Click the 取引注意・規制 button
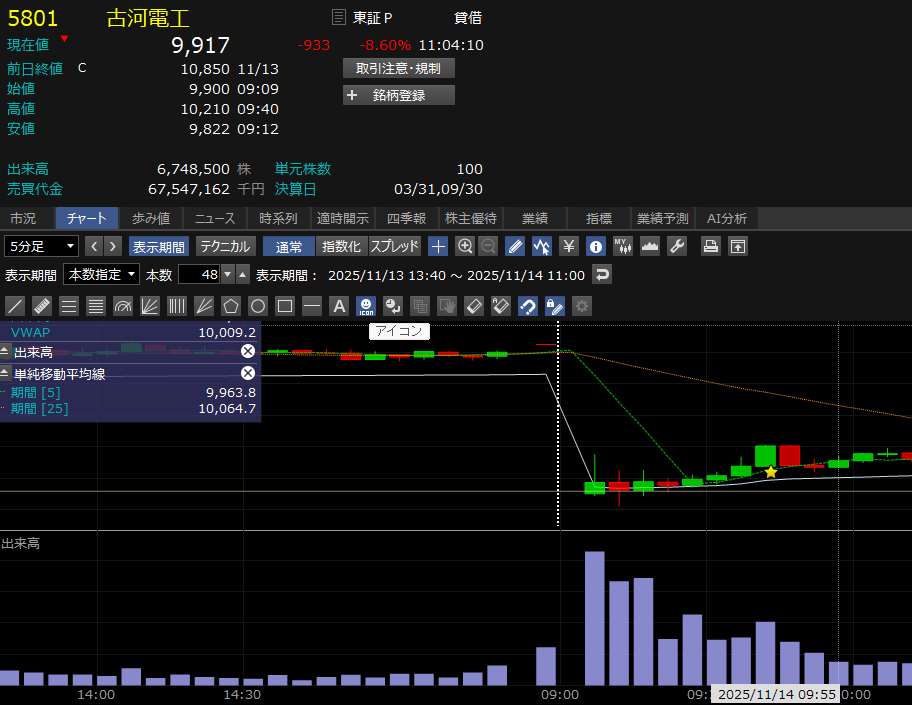 (x=399, y=68)
